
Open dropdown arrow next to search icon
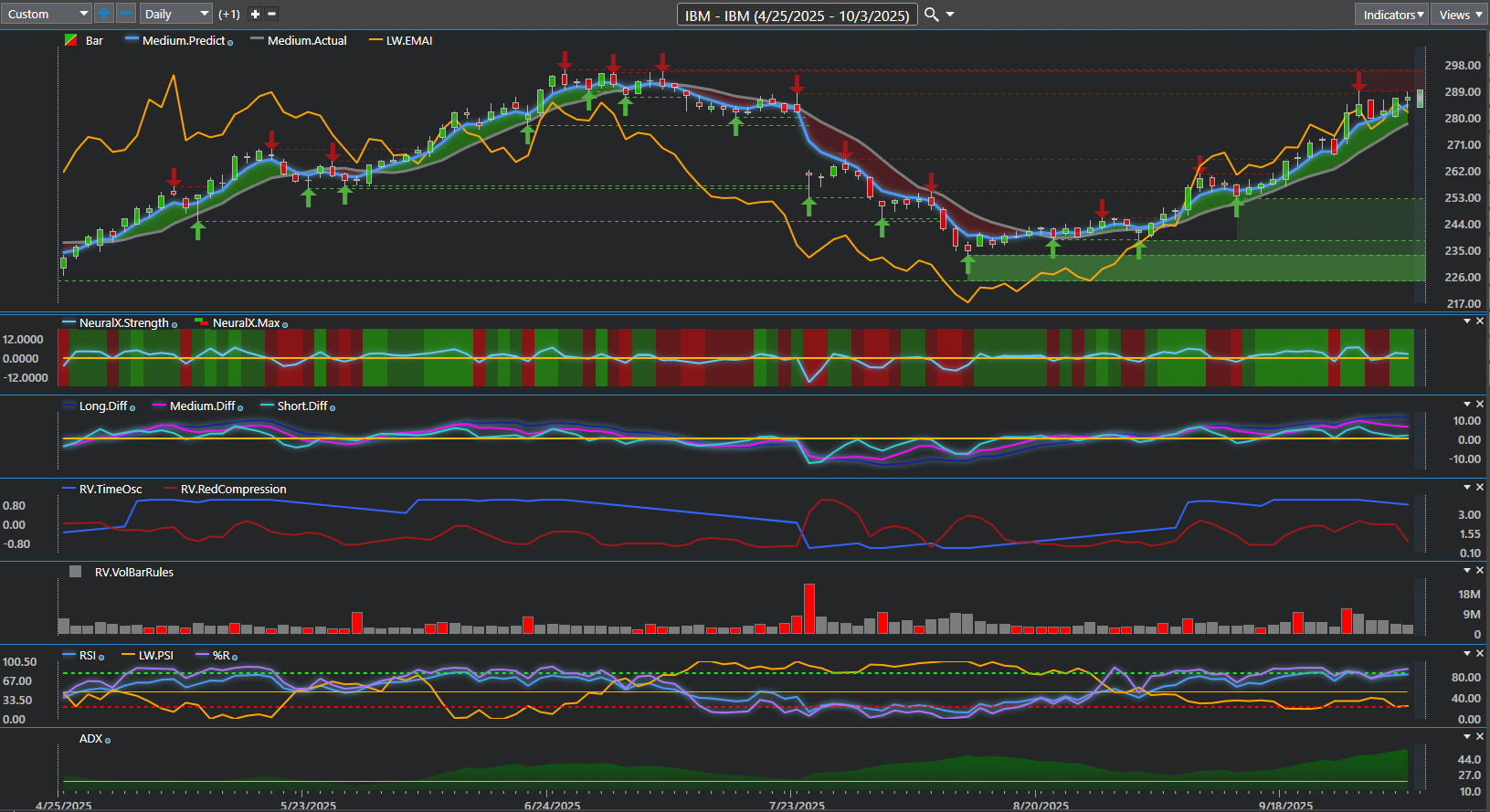coord(950,14)
